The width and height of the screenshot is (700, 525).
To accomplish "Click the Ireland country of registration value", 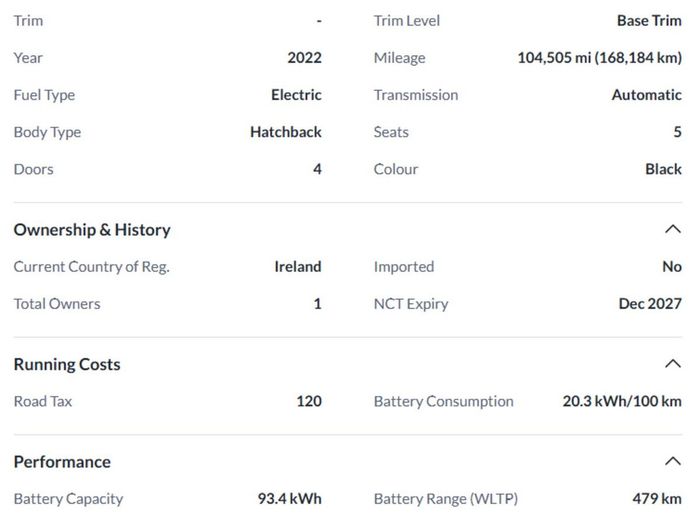I will click(298, 267).
